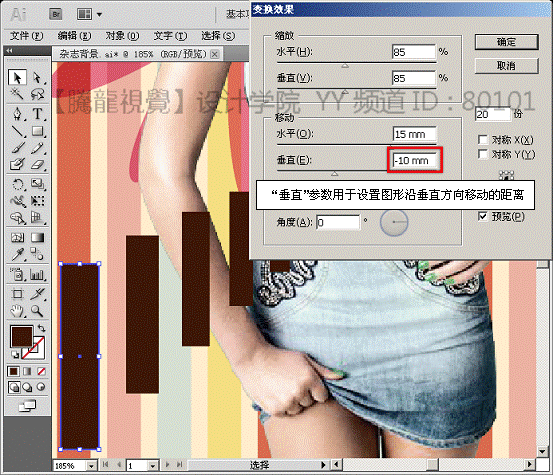Open the 选择(S) menu
The width and height of the screenshot is (553, 475).
218,36
